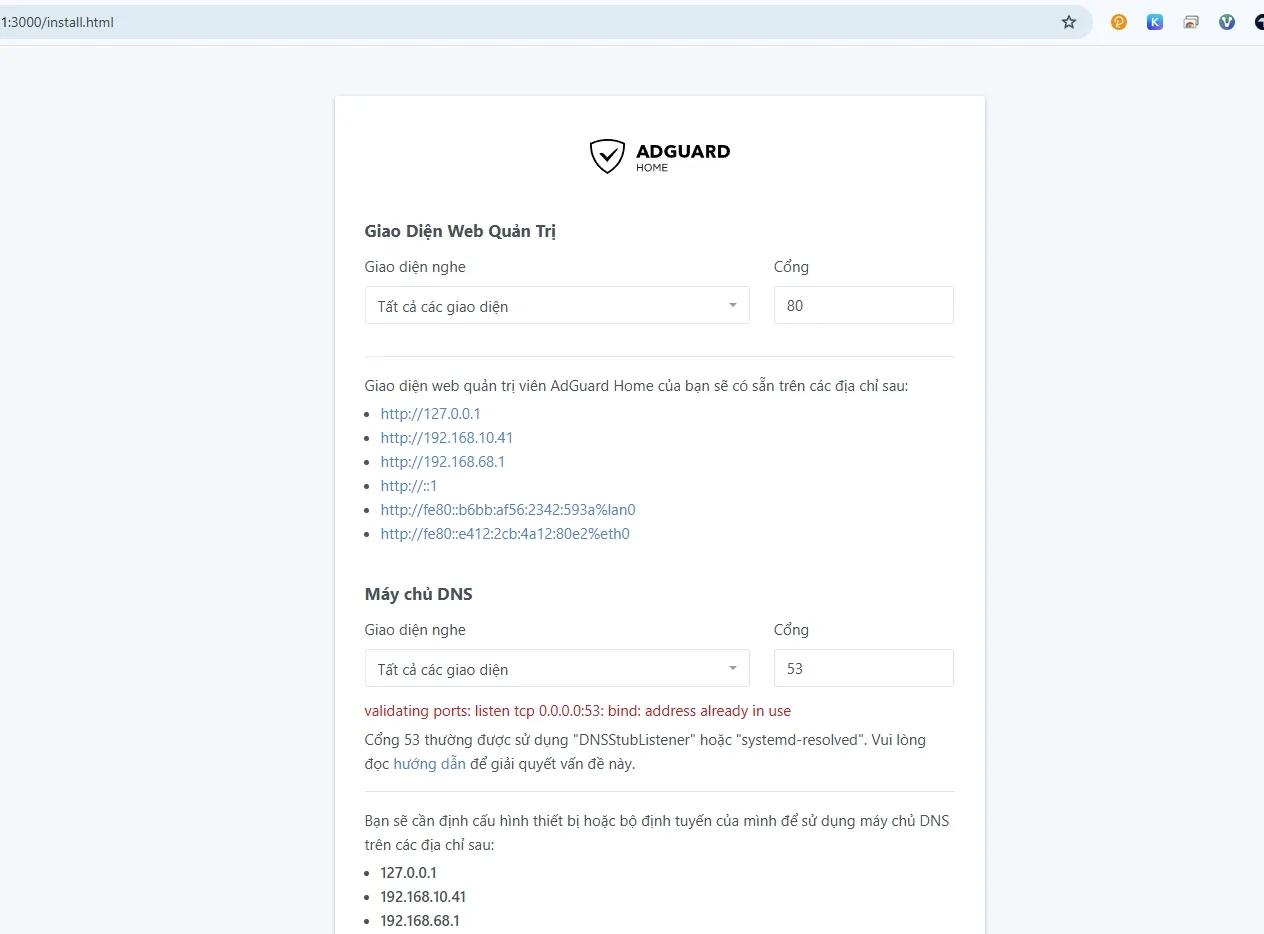Open the blue K browser extension
Viewport: 1264px width, 934px height.
(x=1155, y=22)
